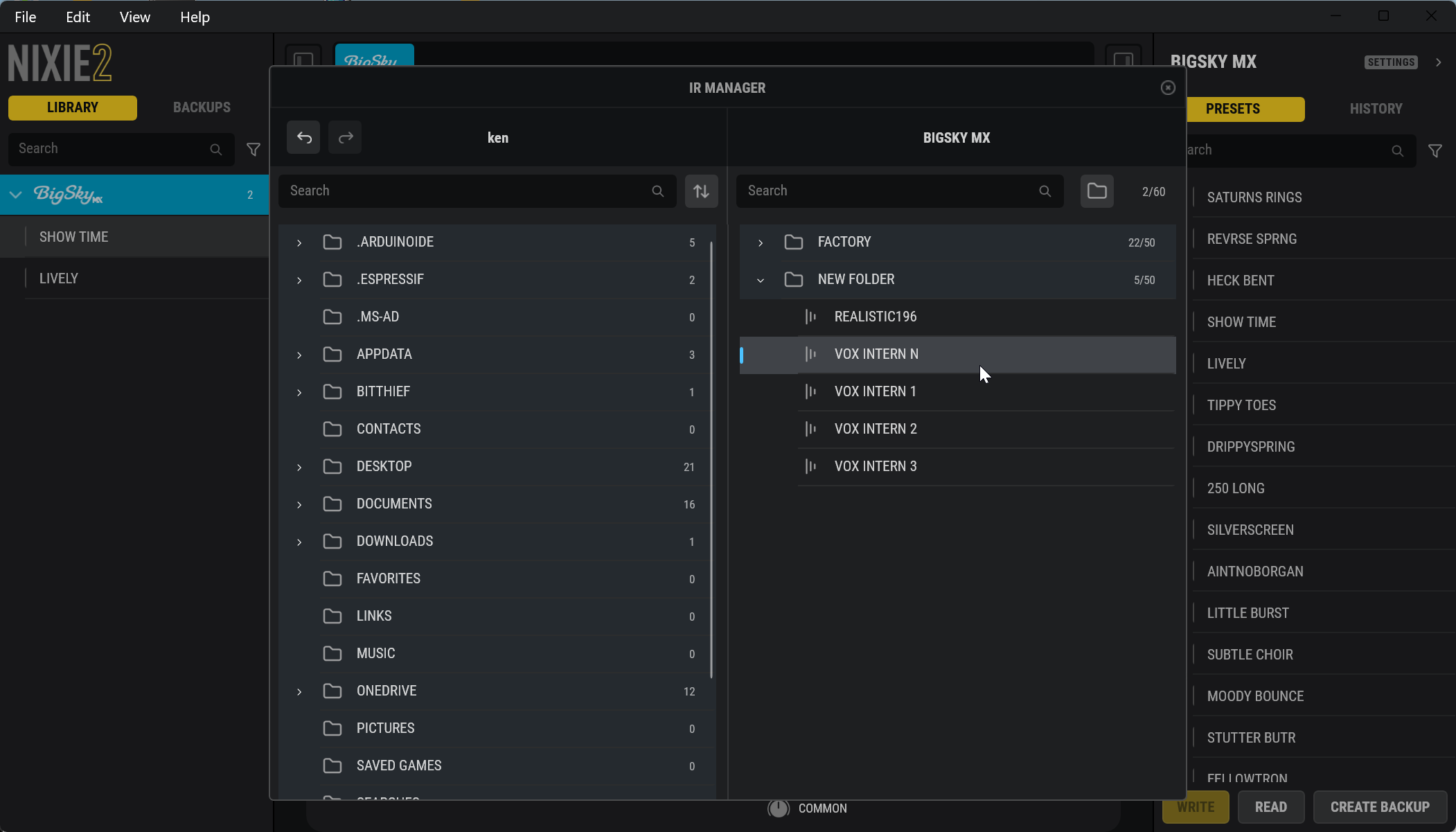Close the IR Manager dialog
The height and width of the screenshot is (832, 1456).
pyautogui.click(x=1168, y=88)
